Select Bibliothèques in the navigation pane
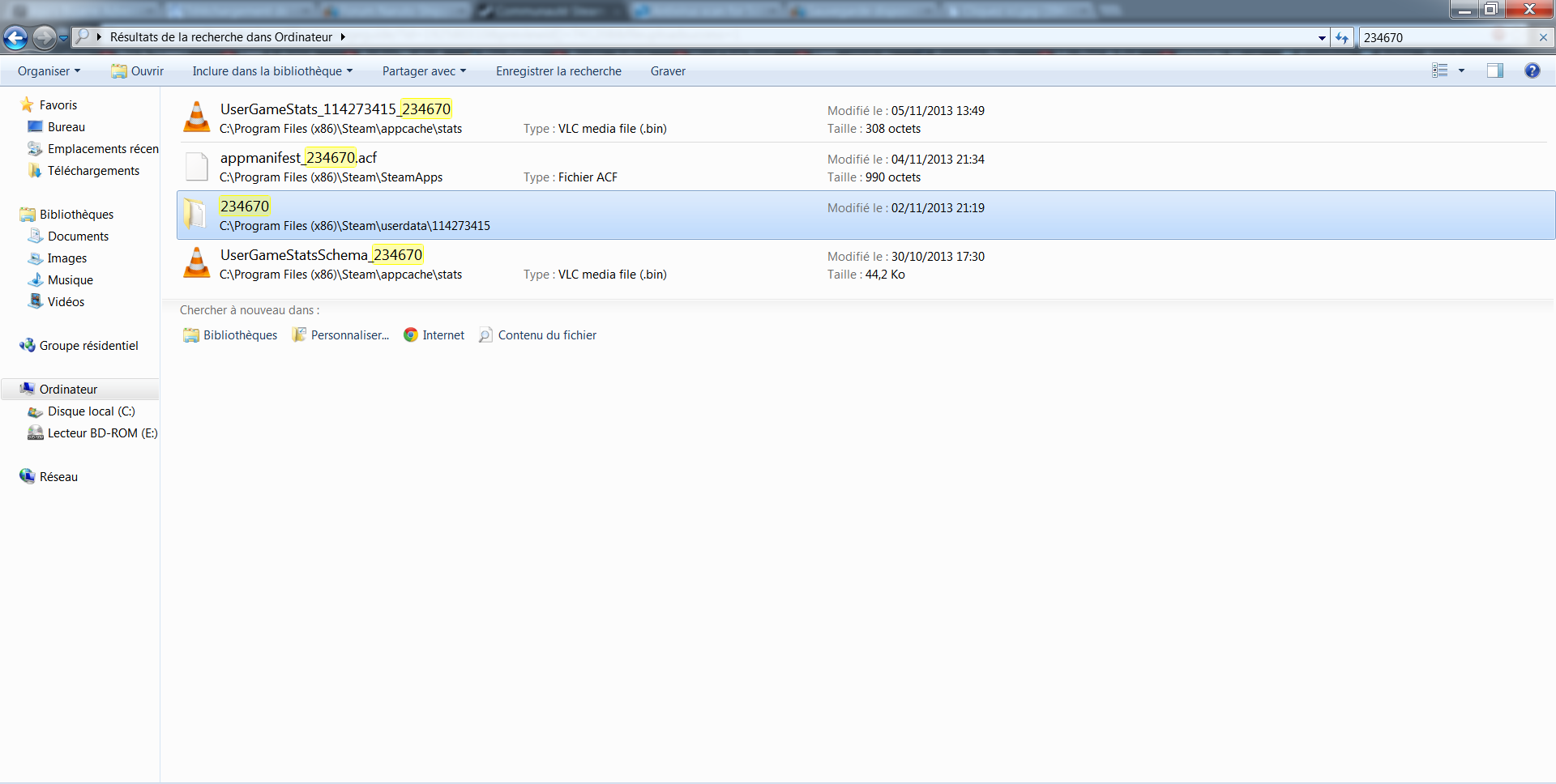Image resolution: width=1556 pixels, height=784 pixels. tap(76, 215)
